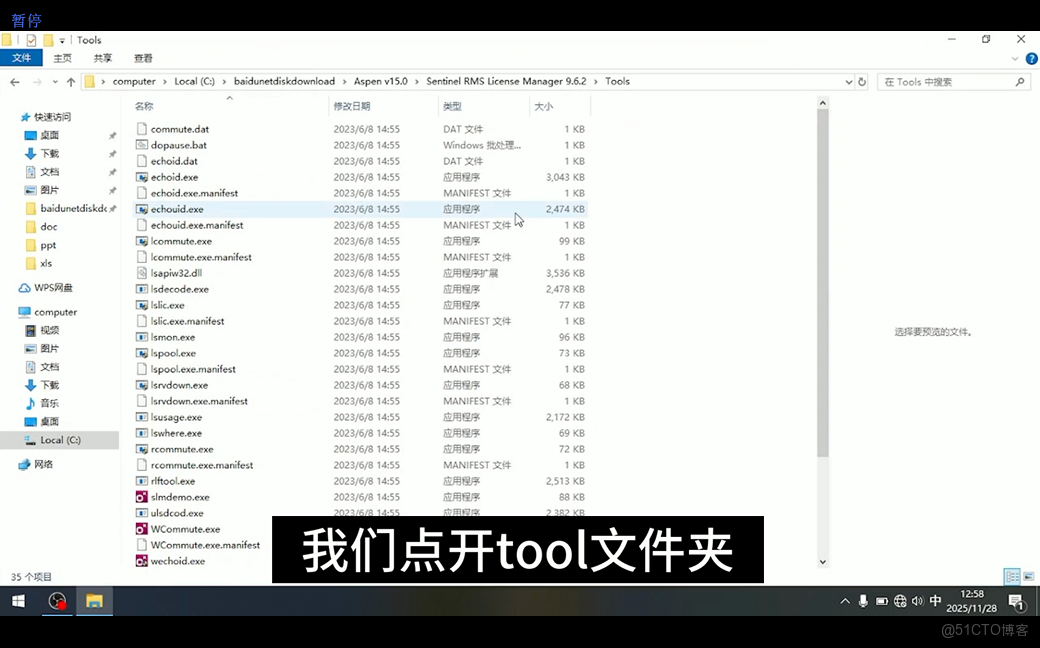Go back using the back arrow button
Viewport: 1040px width, 648px height.
pyautogui.click(x=14, y=81)
